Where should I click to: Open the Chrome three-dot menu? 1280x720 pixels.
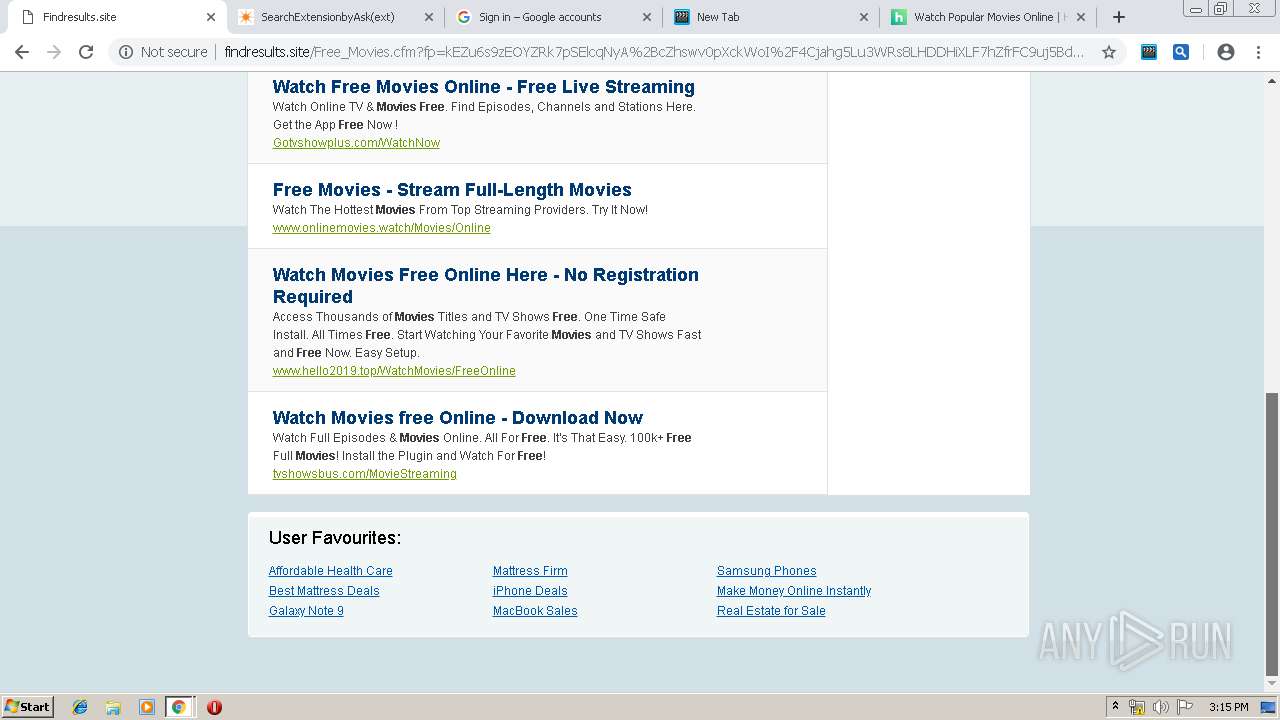click(1258, 52)
